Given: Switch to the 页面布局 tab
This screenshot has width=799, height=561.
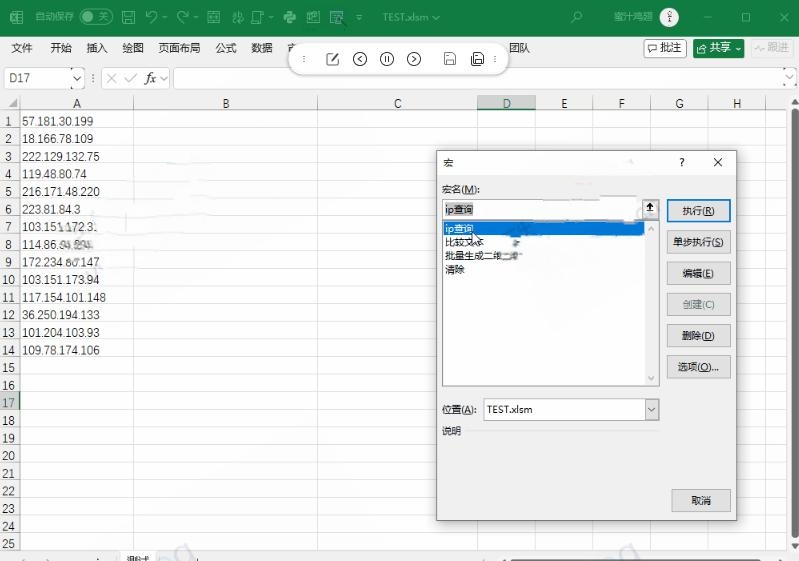Looking at the screenshot, I should [x=179, y=48].
